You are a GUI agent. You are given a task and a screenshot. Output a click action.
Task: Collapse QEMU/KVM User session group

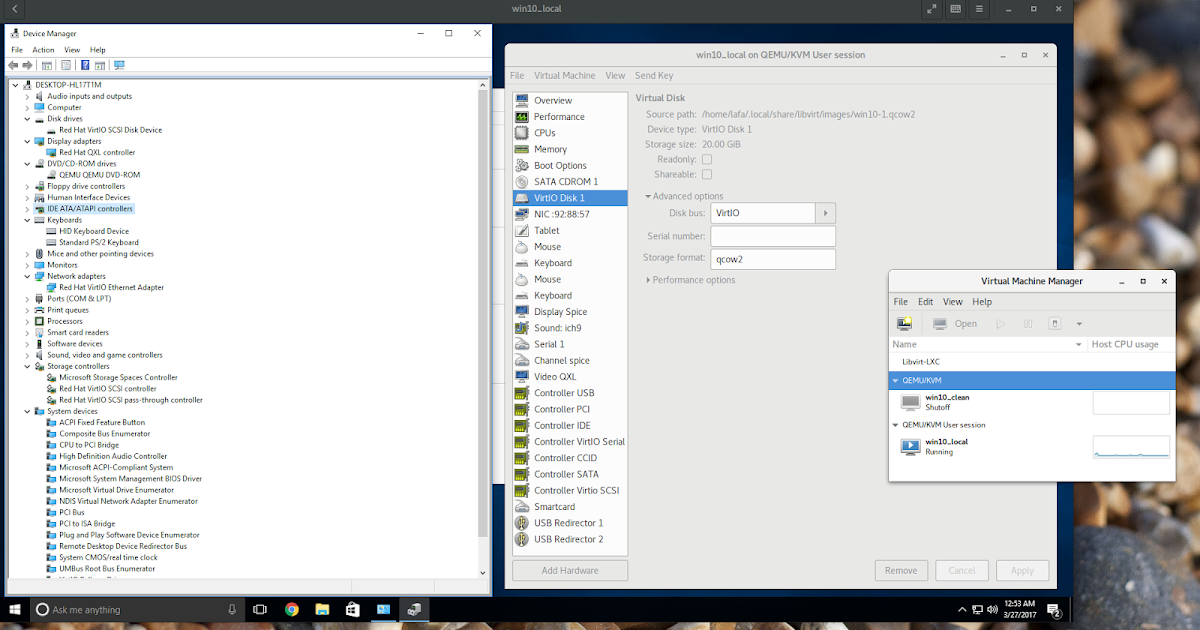pyautogui.click(x=896, y=424)
